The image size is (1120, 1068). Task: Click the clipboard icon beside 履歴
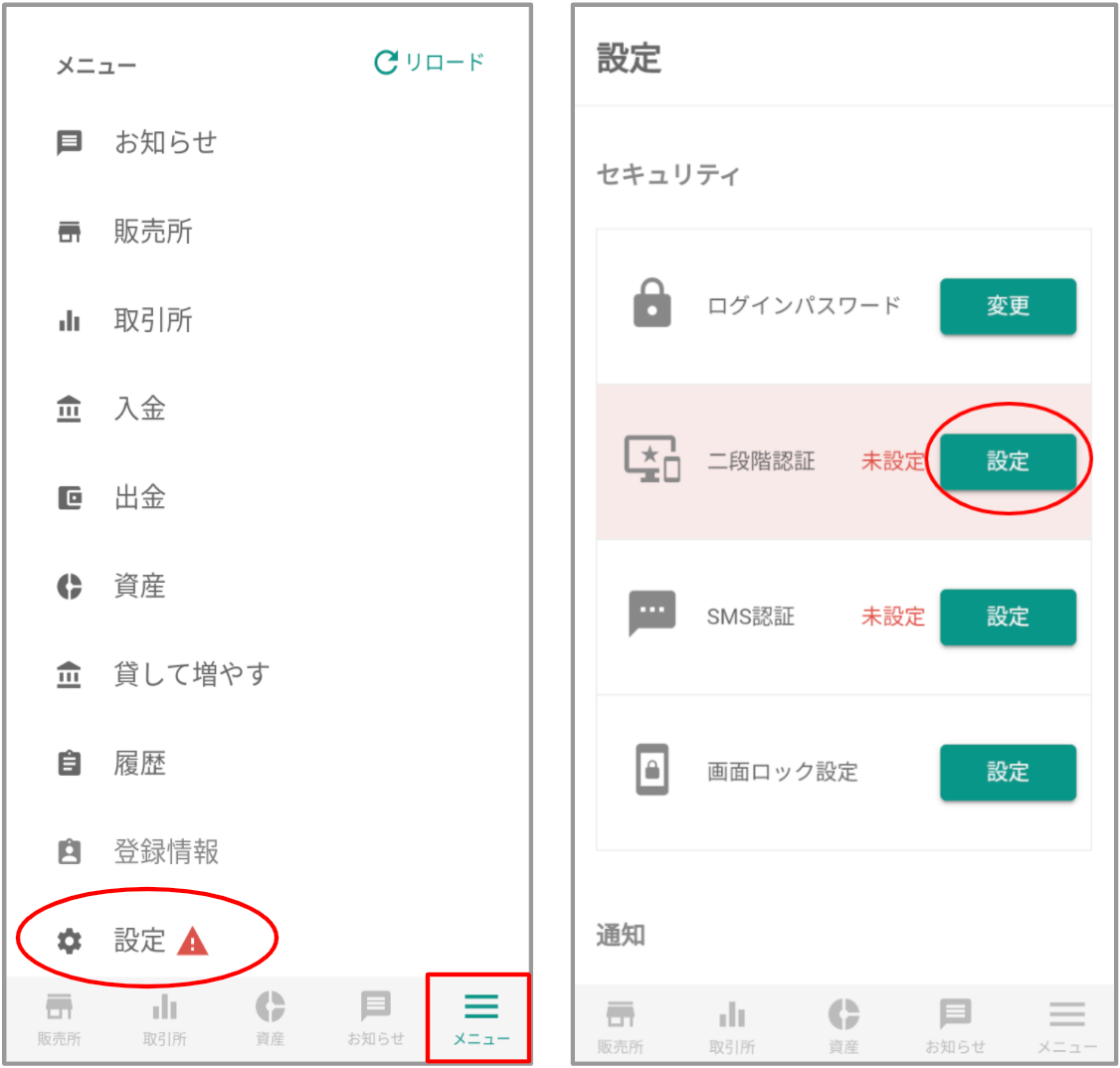[70, 763]
